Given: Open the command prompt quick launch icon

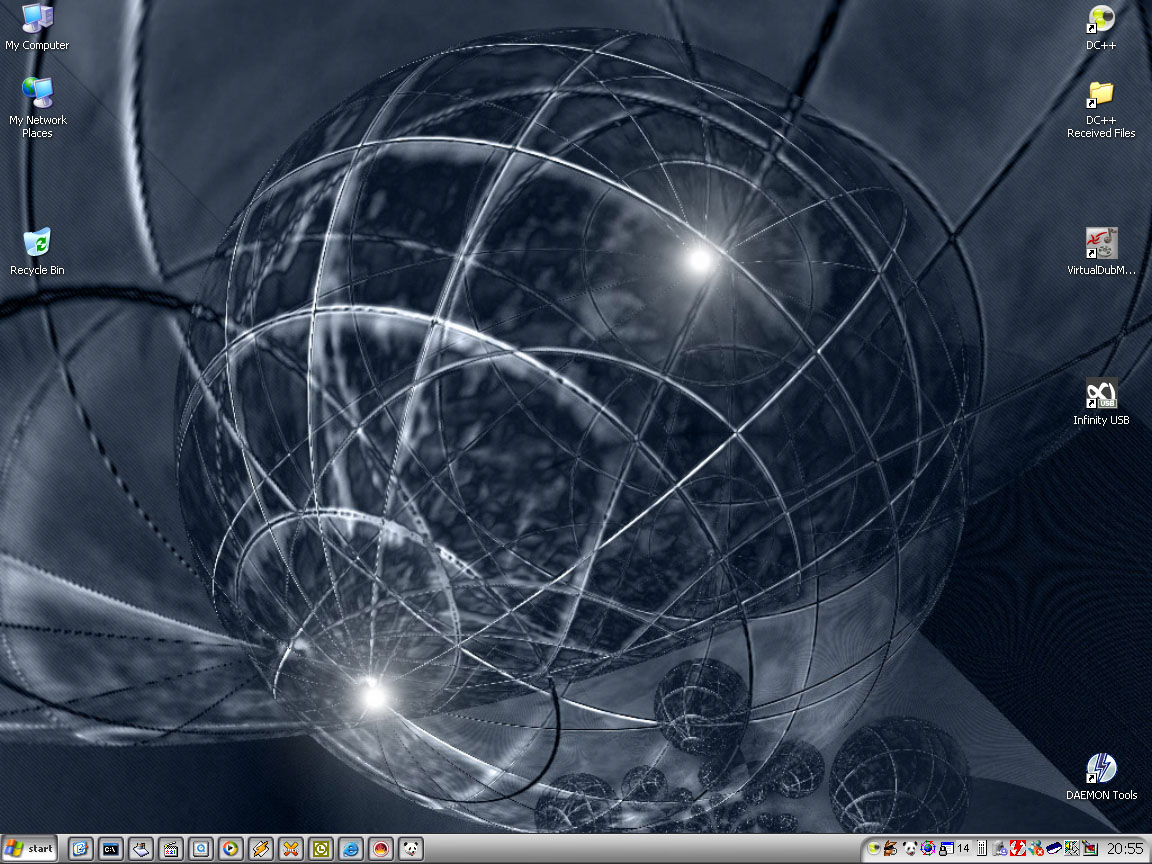Looking at the screenshot, I should pyautogui.click(x=110, y=849).
